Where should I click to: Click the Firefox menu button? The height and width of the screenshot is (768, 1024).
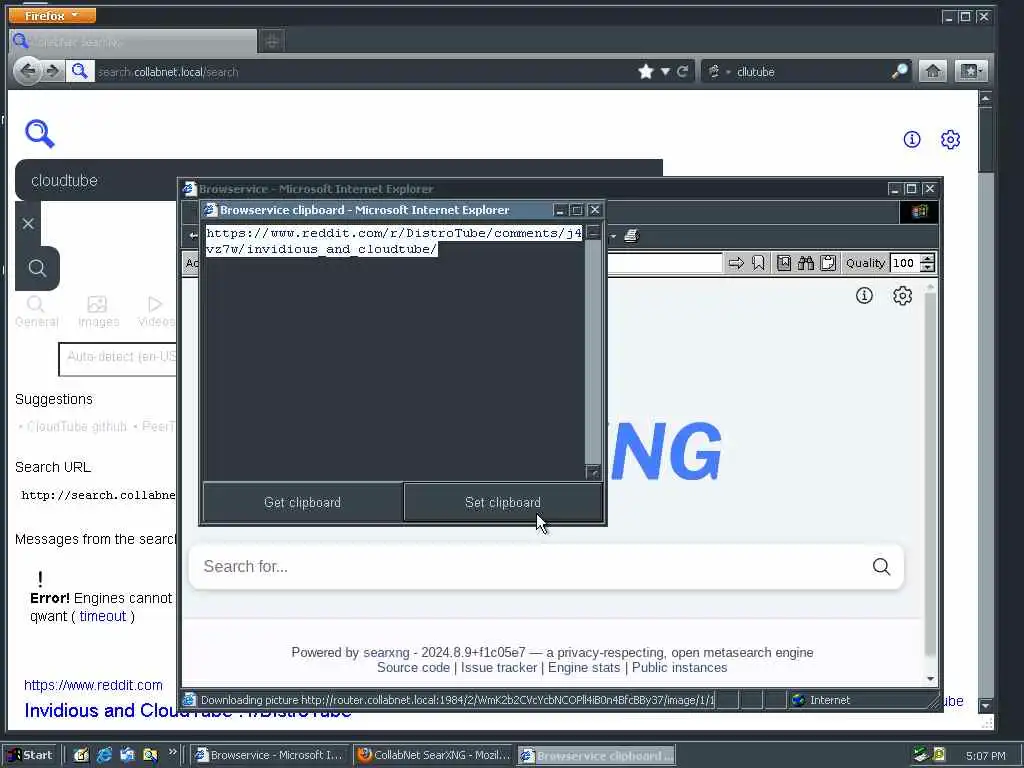(52, 15)
